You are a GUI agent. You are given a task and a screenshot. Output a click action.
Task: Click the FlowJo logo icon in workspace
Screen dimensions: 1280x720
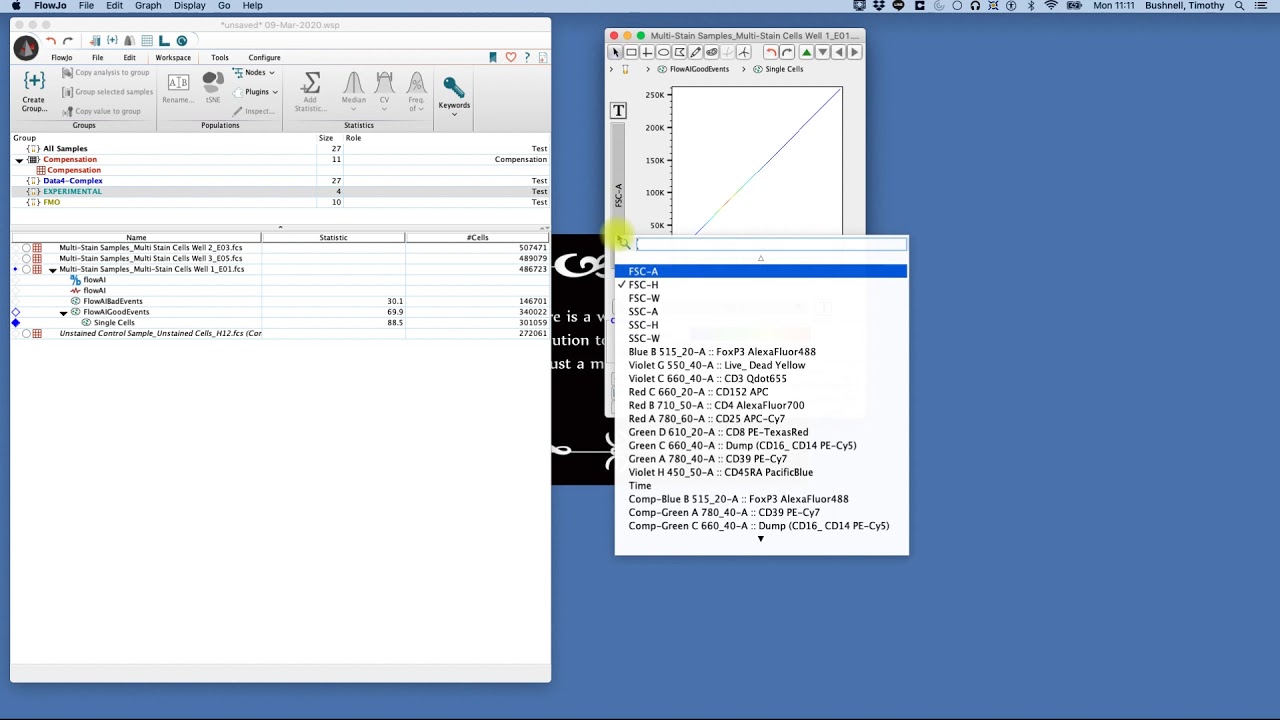[26, 46]
